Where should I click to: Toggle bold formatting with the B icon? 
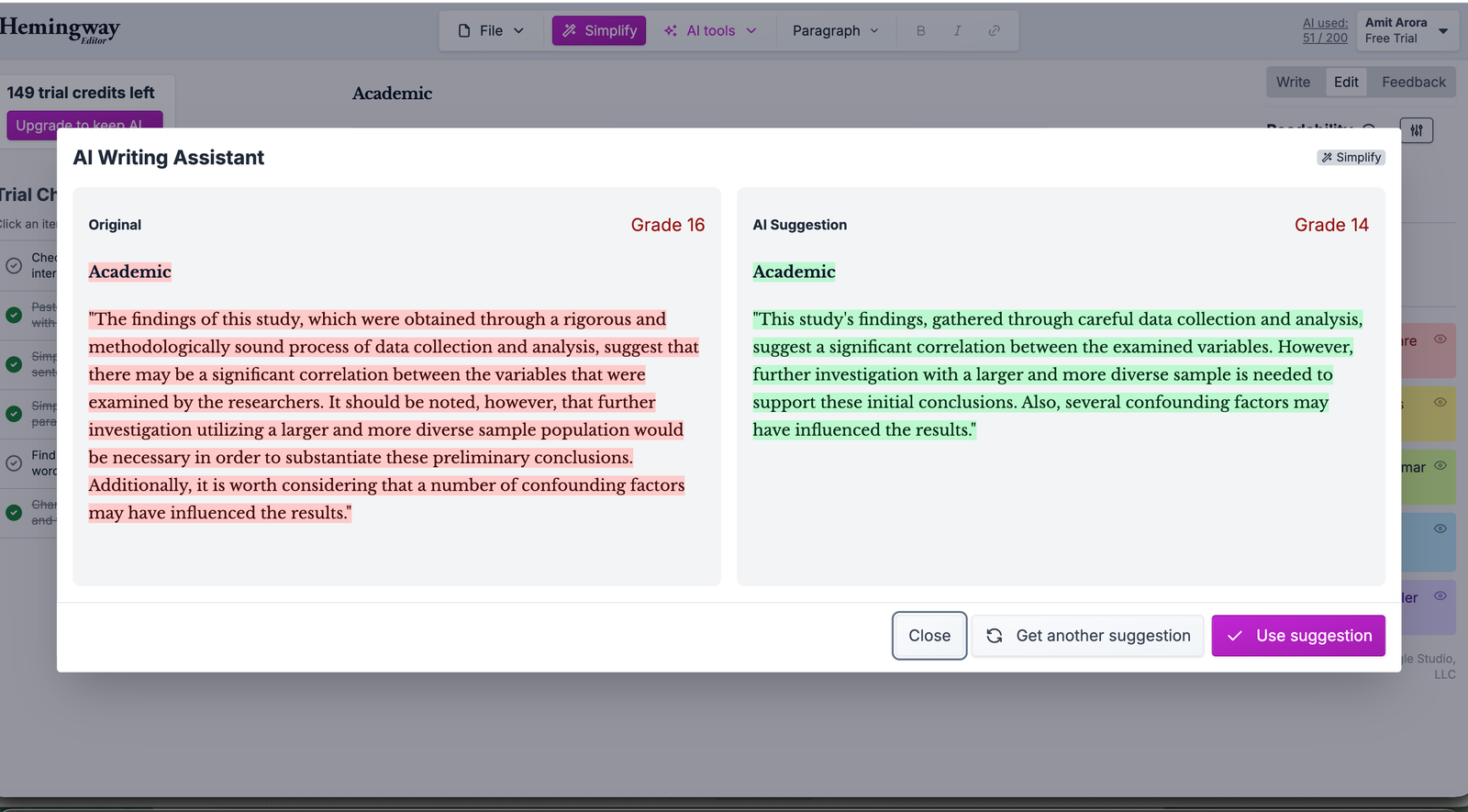pyautogui.click(x=920, y=30)
